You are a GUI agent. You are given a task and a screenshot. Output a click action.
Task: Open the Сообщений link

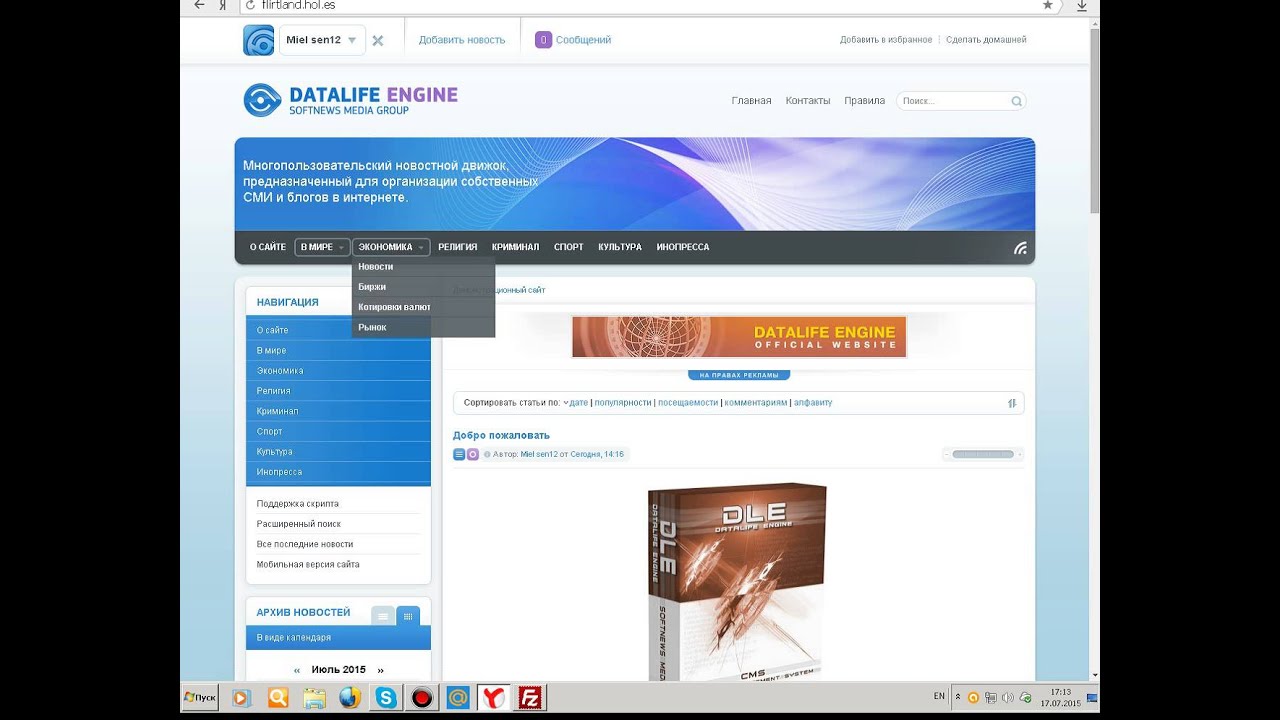pyautogui.click(x=583, y=40)
